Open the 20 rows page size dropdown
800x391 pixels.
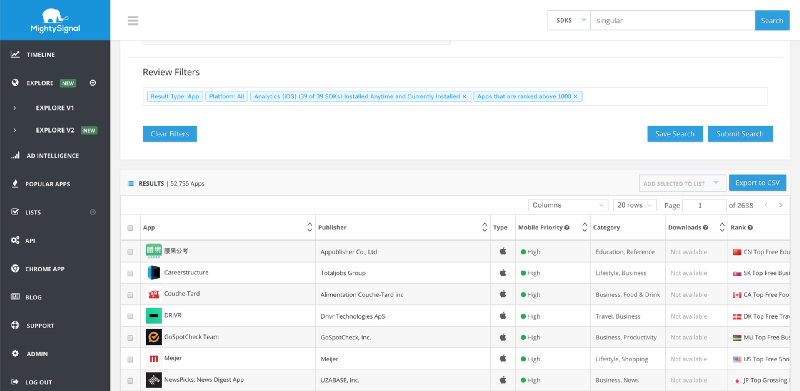coord(635,205)
